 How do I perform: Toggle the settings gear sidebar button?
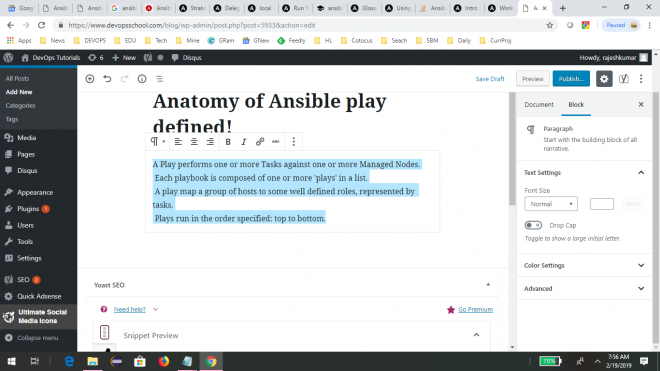604,79
